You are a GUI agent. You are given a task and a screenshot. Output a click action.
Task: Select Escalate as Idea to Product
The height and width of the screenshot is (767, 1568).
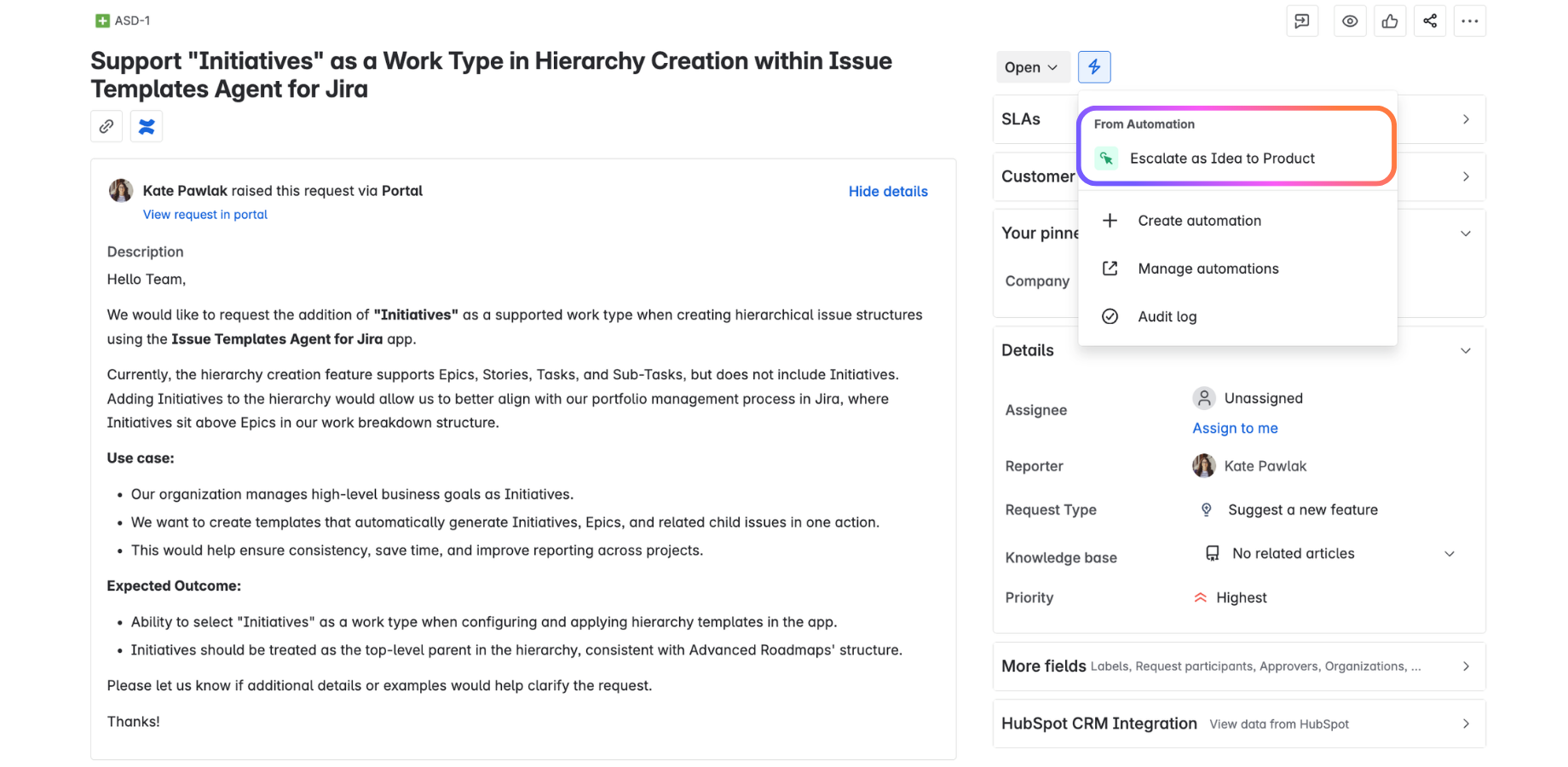pos(1237,159)
